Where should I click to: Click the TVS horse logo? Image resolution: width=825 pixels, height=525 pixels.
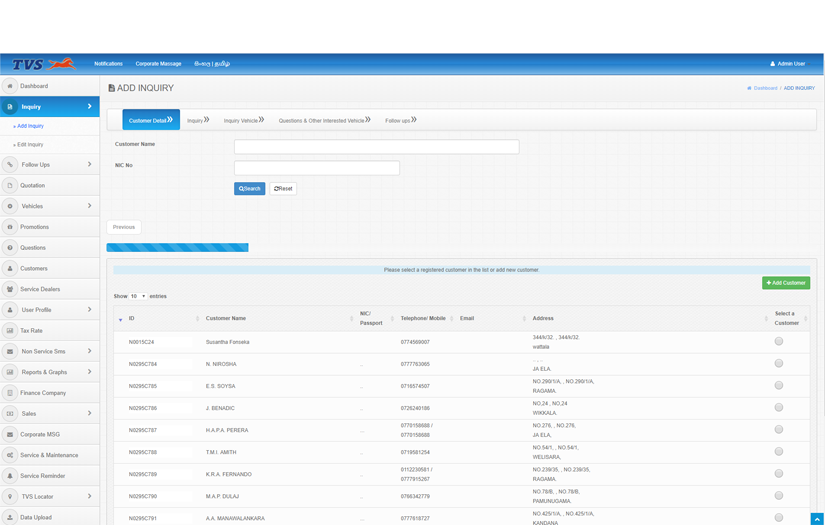(44, 64)
